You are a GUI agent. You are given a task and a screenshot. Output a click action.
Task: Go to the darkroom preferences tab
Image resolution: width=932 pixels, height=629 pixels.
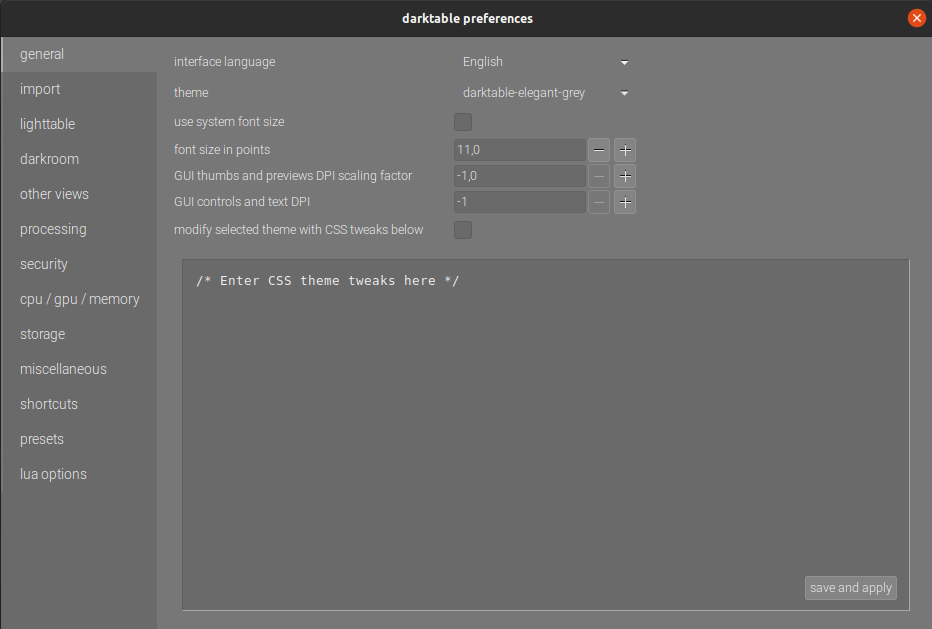pos(79,159)
